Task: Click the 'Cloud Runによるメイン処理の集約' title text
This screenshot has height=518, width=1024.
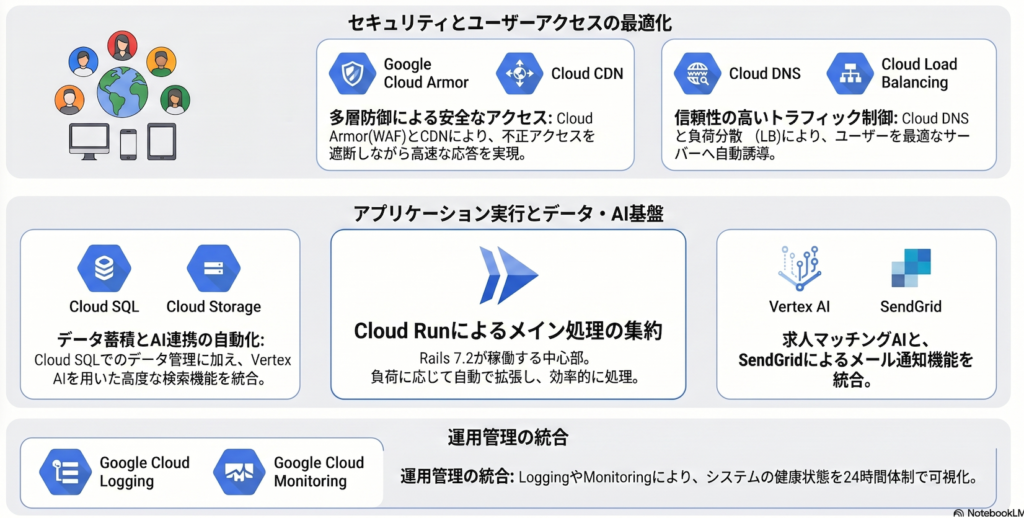Action: tap(508, 331)
